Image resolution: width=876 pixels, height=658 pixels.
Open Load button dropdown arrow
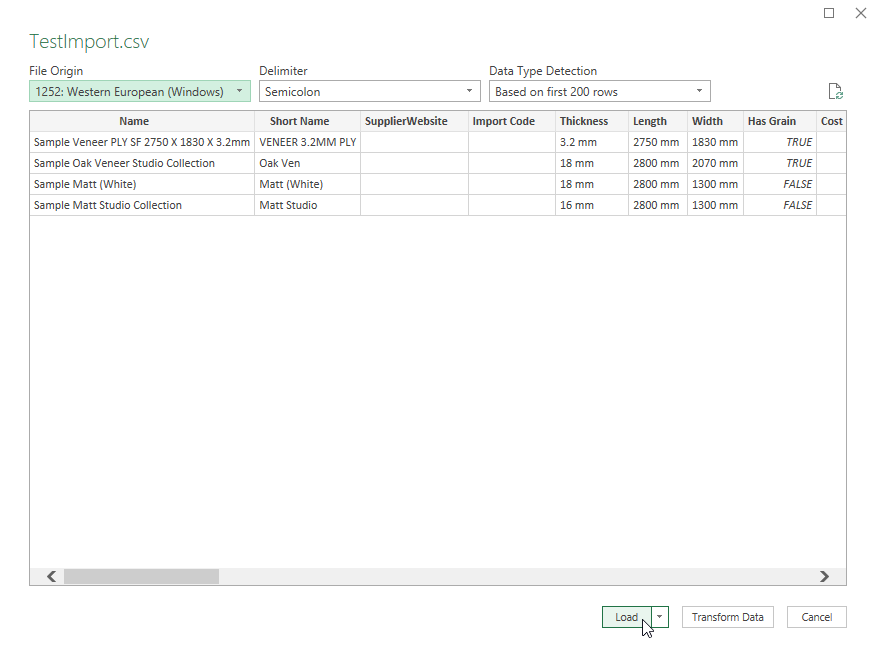coord(660,617)
